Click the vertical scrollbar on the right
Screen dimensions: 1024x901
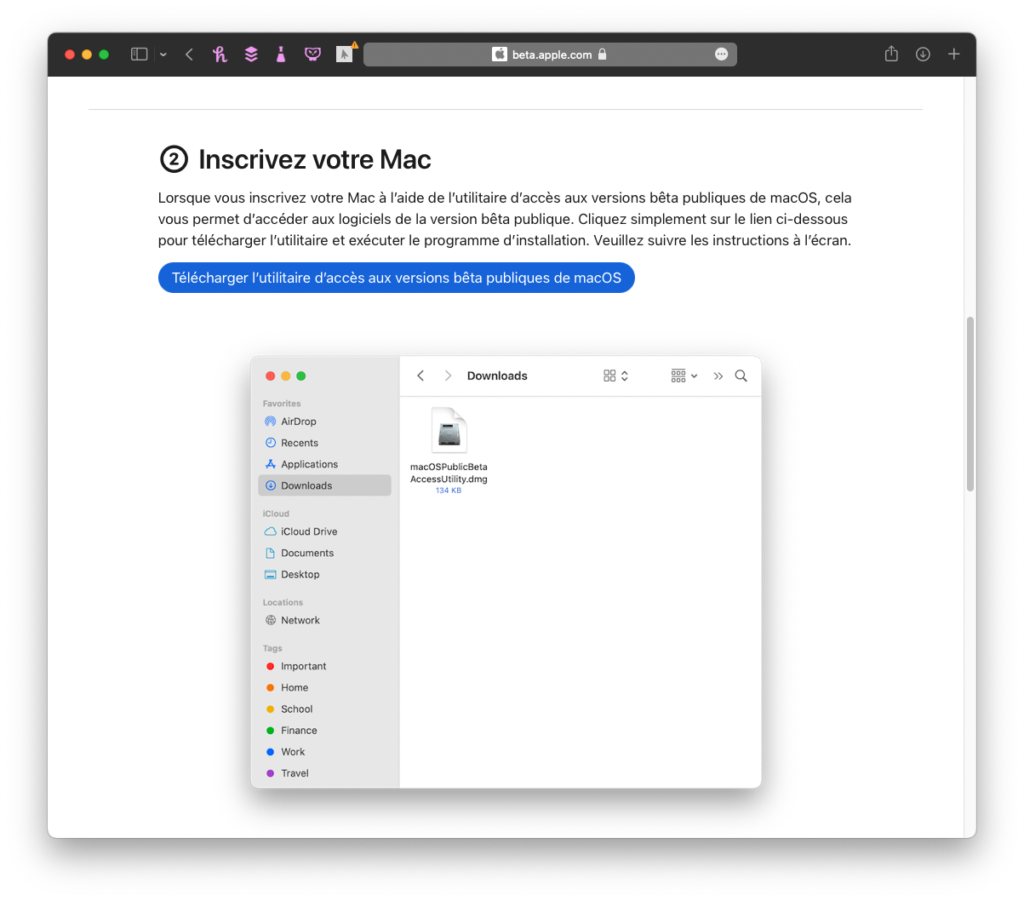click(967, 400)
